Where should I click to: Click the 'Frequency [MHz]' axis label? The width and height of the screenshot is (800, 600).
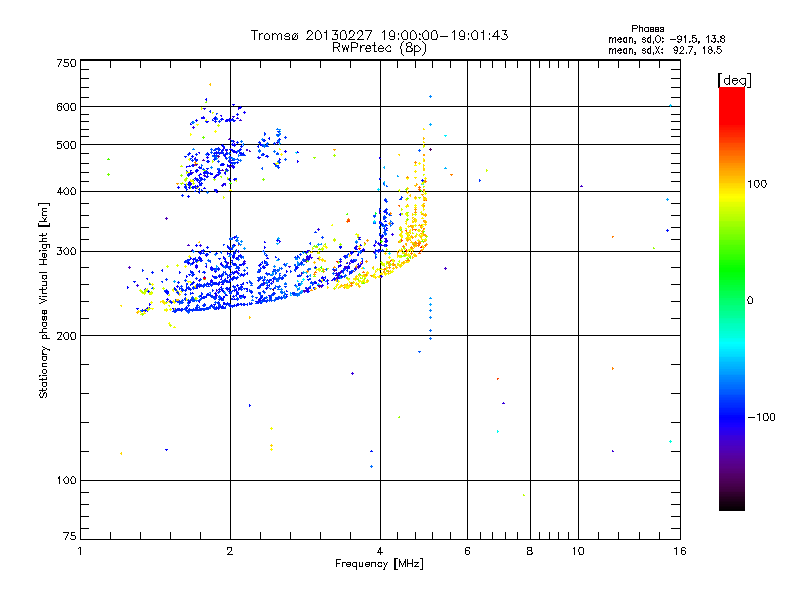coord(379,564)
